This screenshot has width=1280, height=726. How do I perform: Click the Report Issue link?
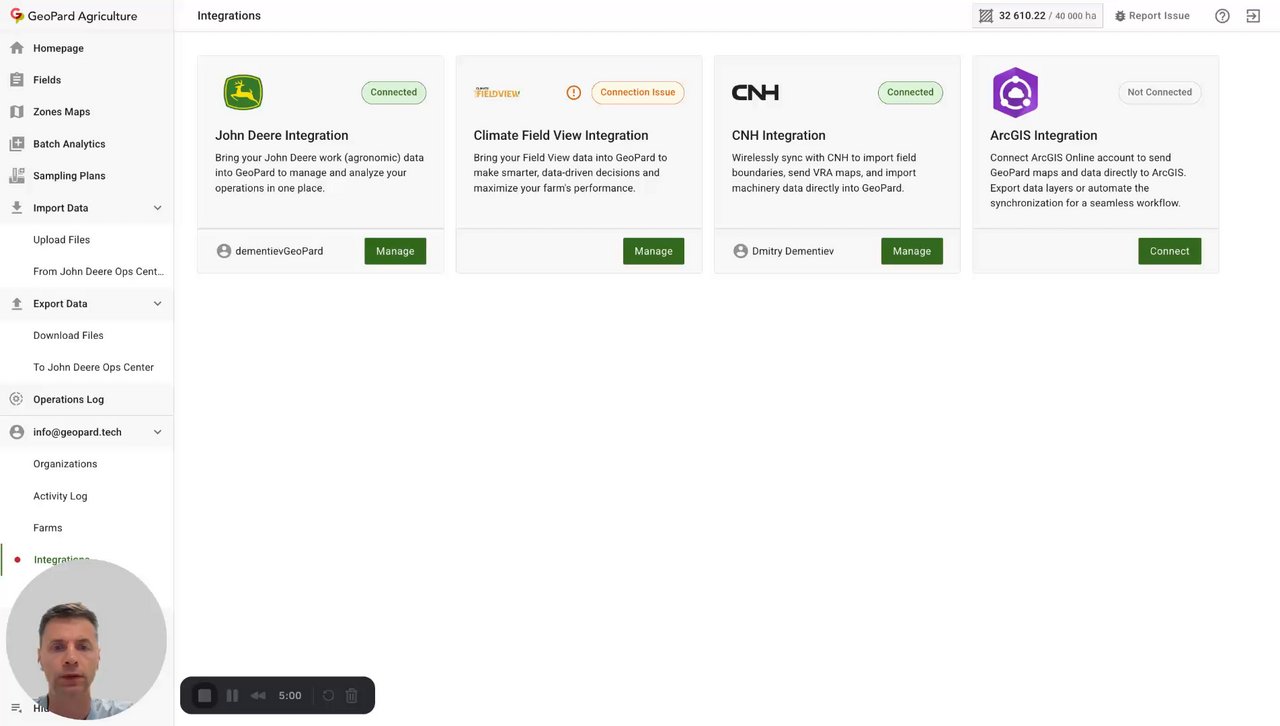1152,16
